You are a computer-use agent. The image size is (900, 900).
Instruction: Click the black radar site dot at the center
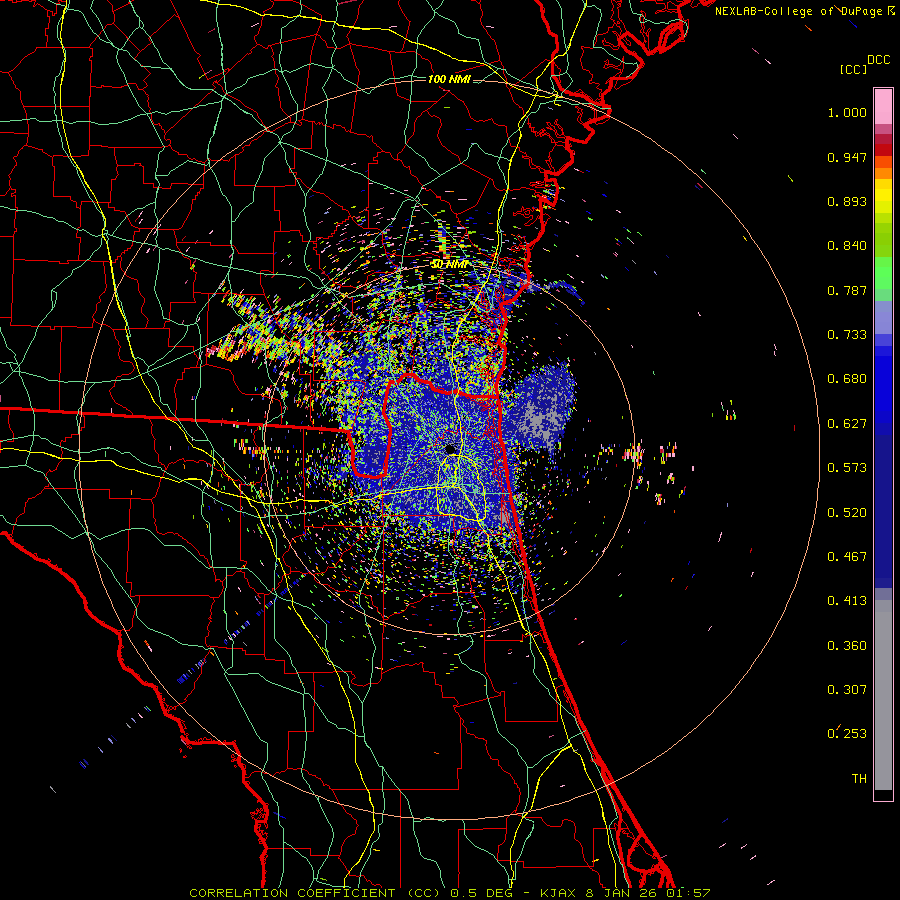[x=451, y=449]
